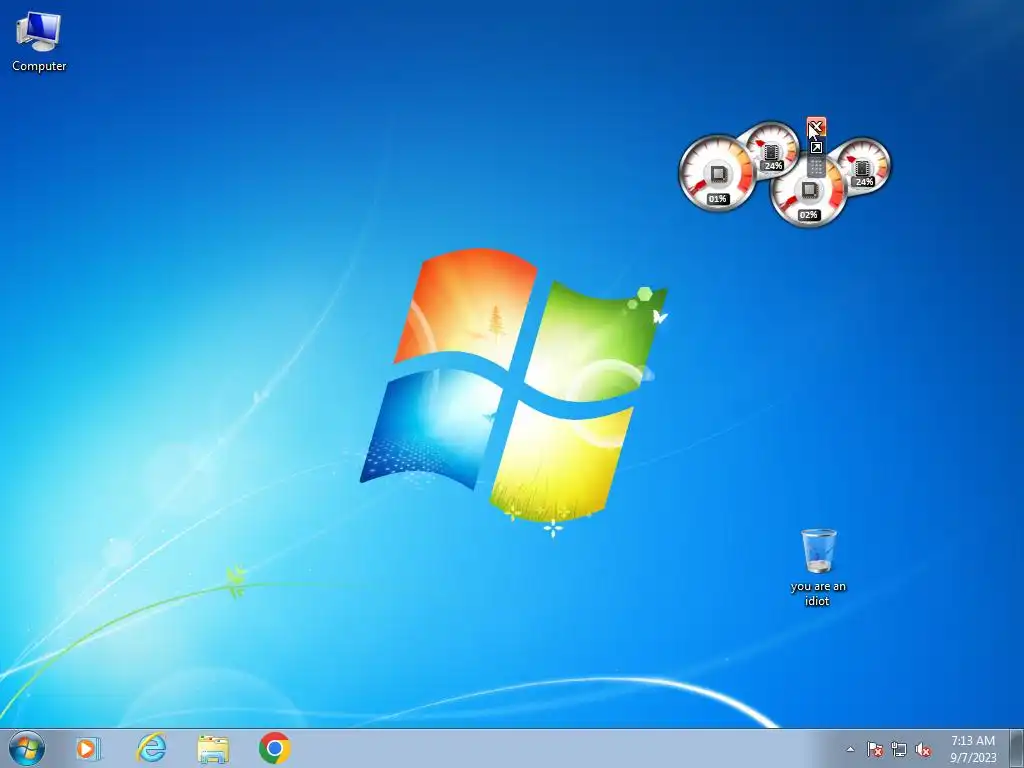Show hidden system tray icons
1024x768 pixels.
(850, 749)
